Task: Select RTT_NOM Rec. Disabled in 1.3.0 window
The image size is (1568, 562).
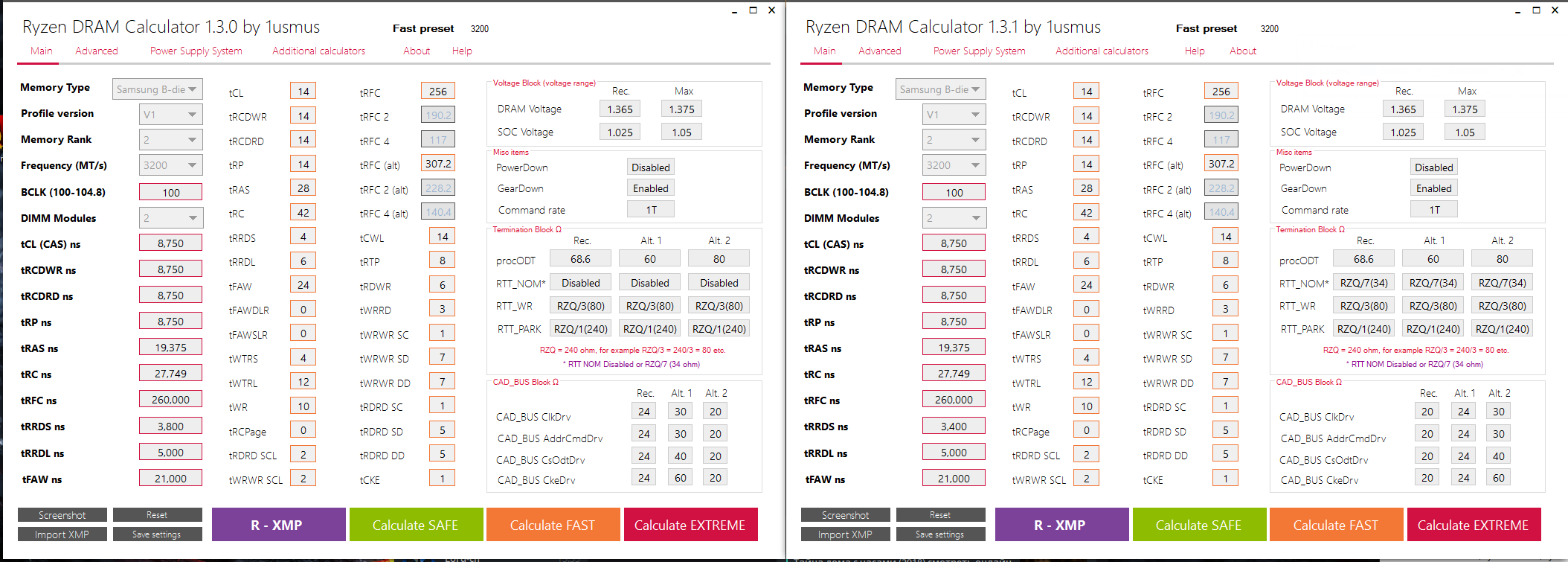Action: point(580,283)
